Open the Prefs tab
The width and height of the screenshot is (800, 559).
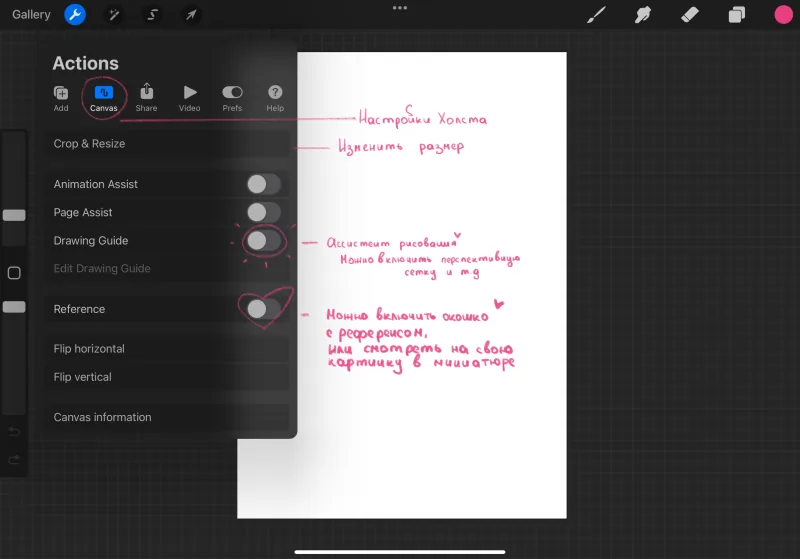[x=232, y=97]
